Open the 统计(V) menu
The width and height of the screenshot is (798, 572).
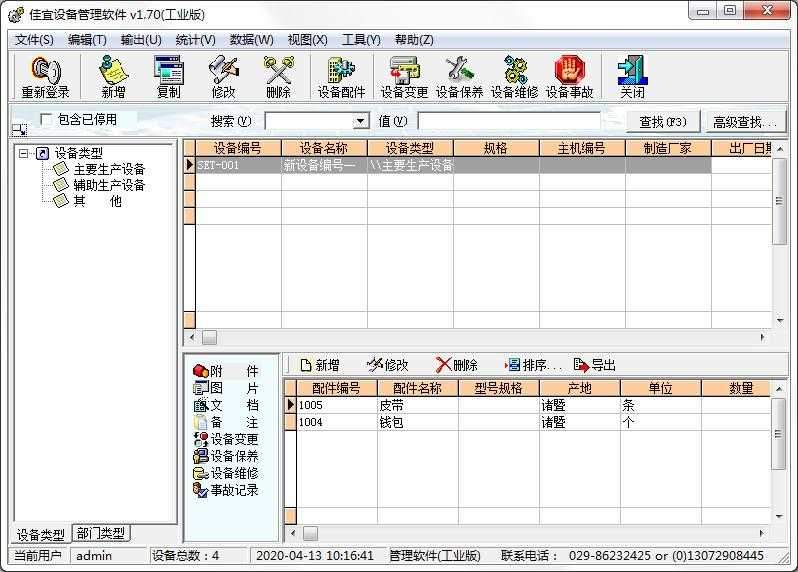[195, 40]
